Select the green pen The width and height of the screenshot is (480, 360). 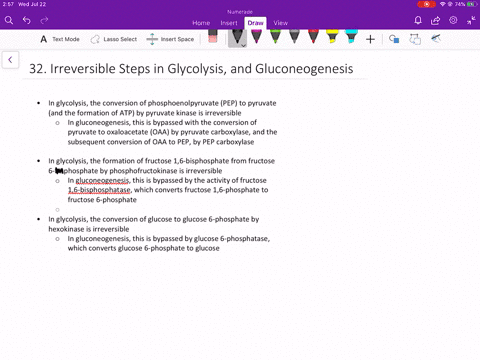point(275,37)
